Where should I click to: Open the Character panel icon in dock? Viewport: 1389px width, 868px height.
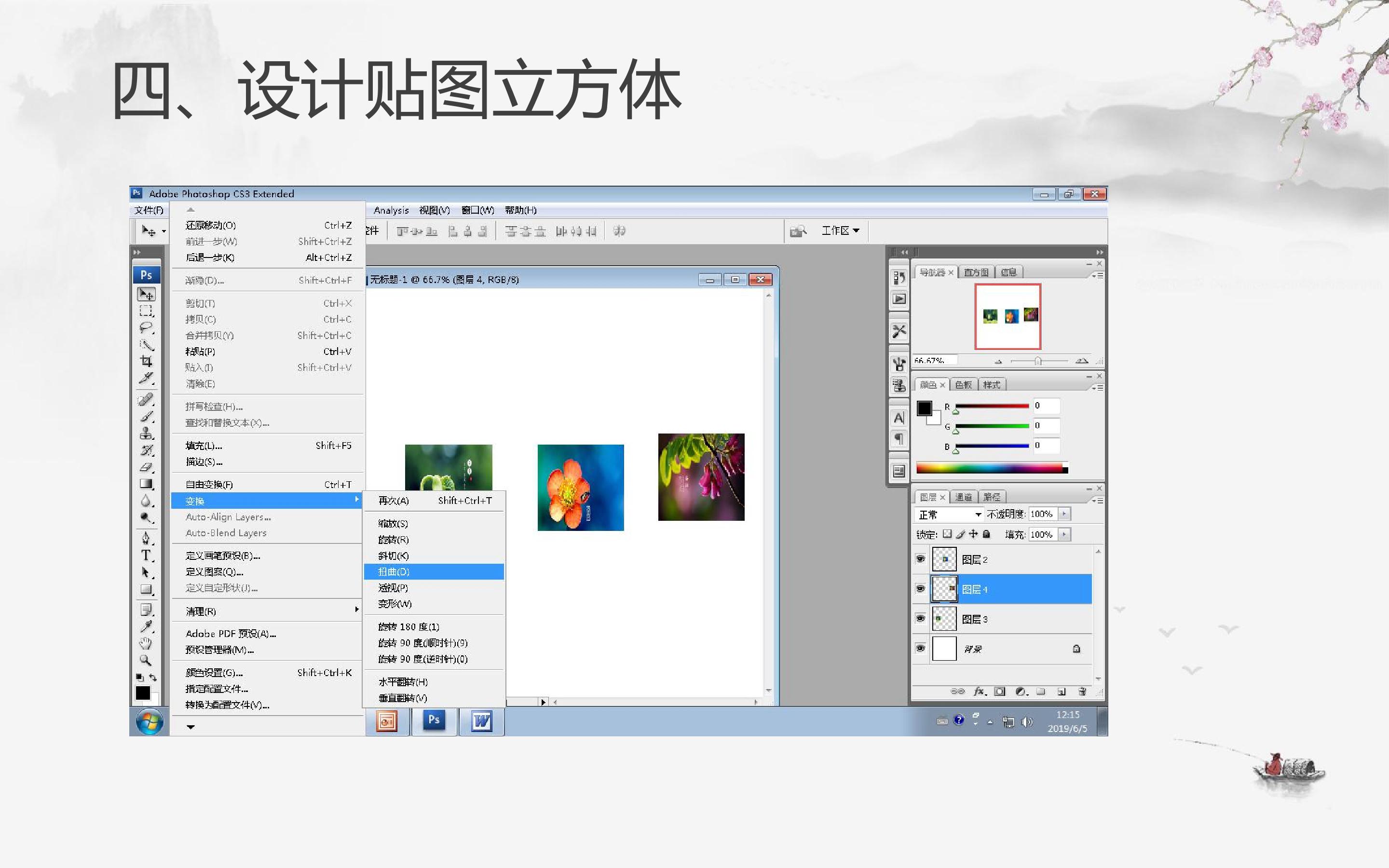click(899, 418)
